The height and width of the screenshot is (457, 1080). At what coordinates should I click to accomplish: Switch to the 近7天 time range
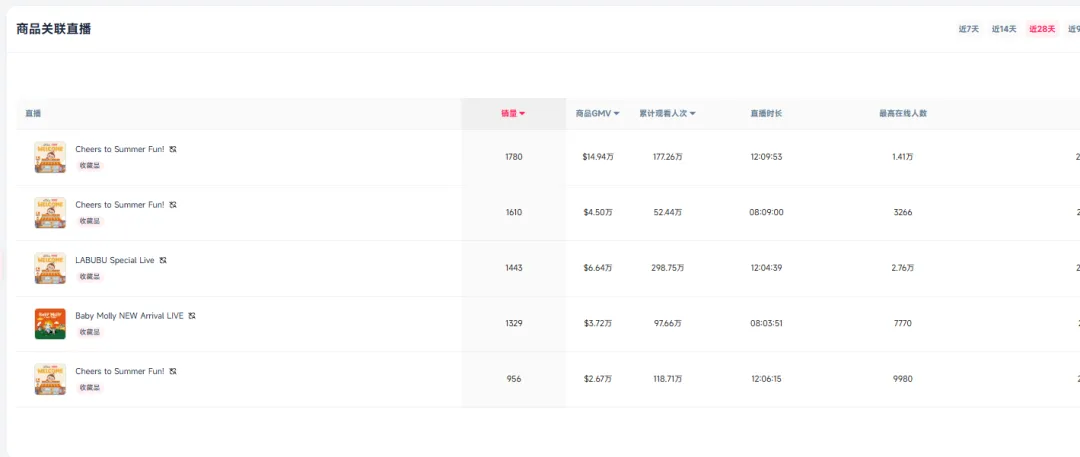(x=968, y=29)
